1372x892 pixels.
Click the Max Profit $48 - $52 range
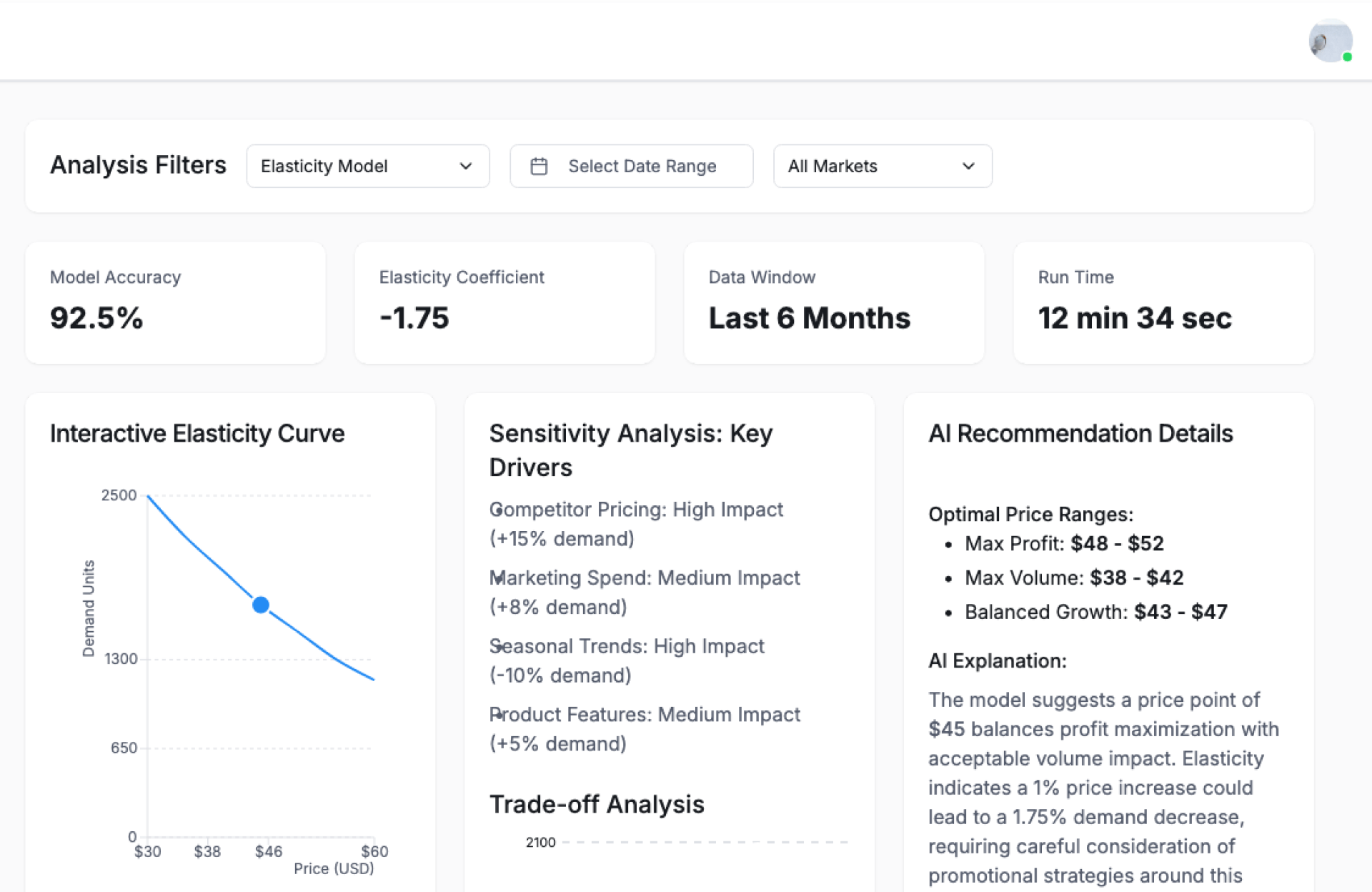(x=1063, y=544)
